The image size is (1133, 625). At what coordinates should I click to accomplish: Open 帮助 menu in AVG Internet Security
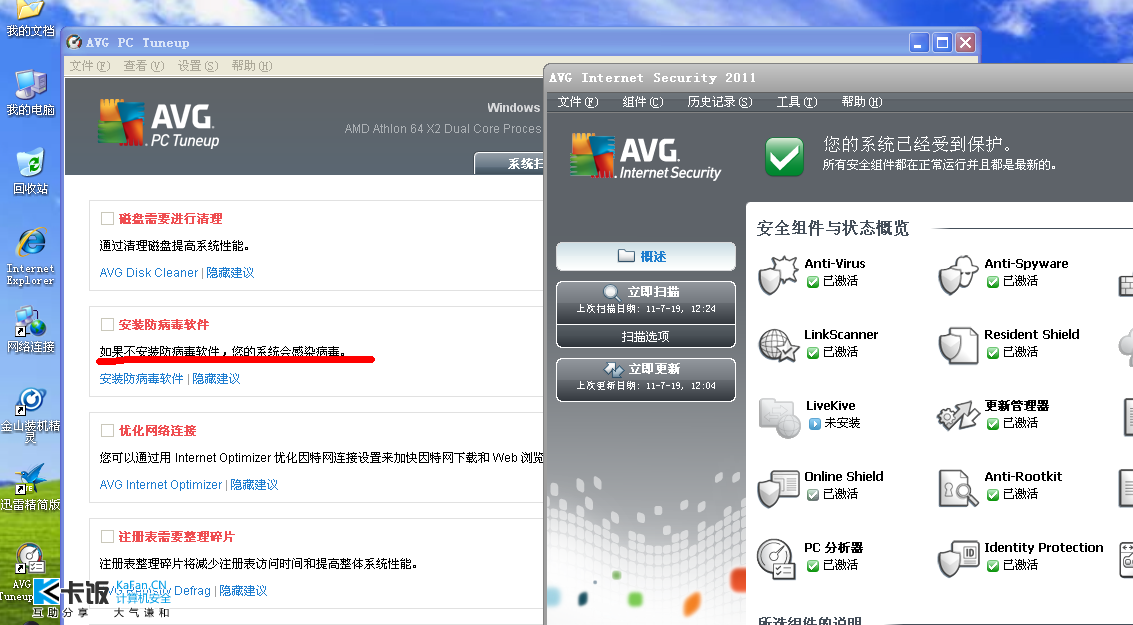[862, 102]
